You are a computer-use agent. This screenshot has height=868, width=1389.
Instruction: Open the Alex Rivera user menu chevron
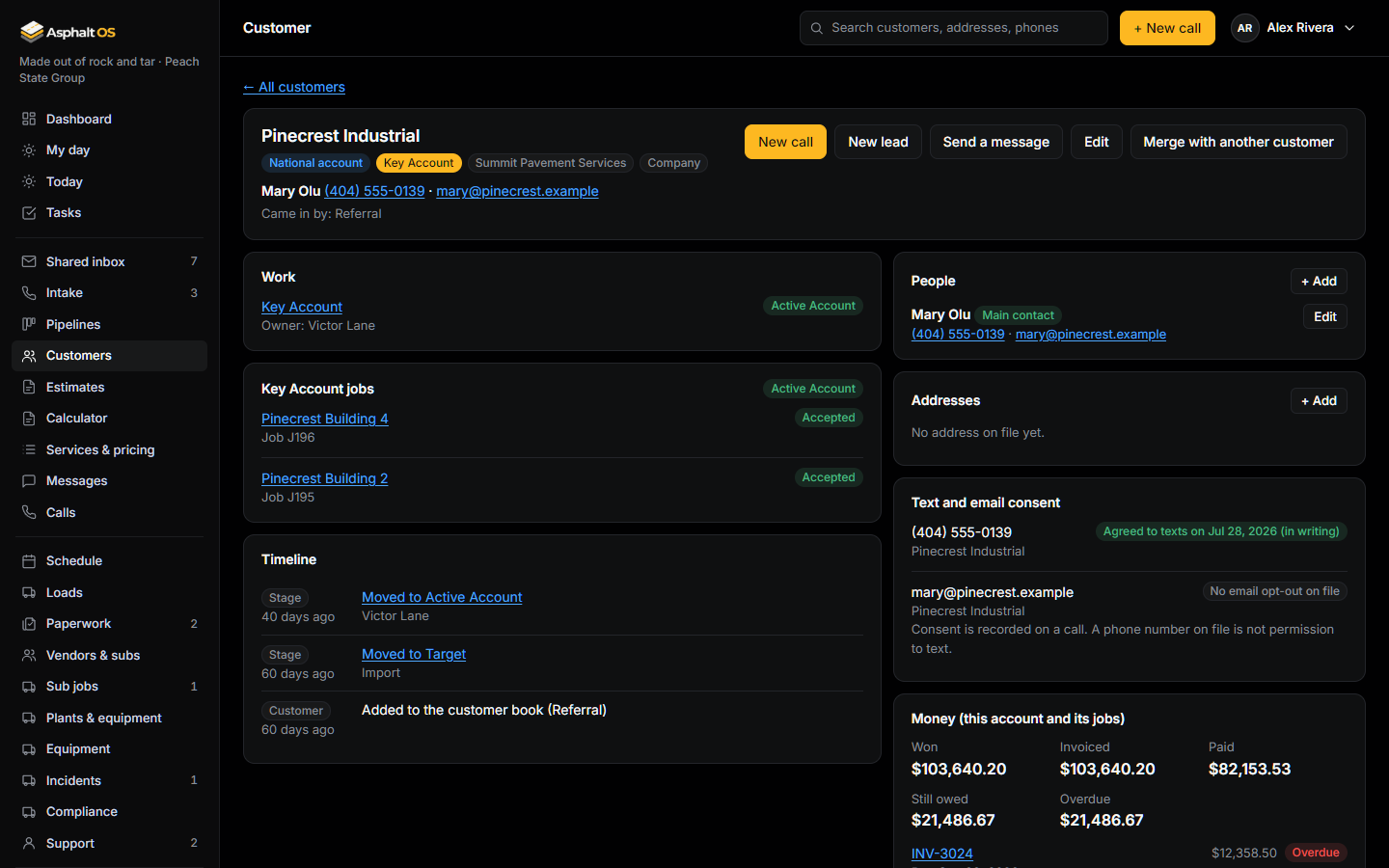tap(1349, 28)
